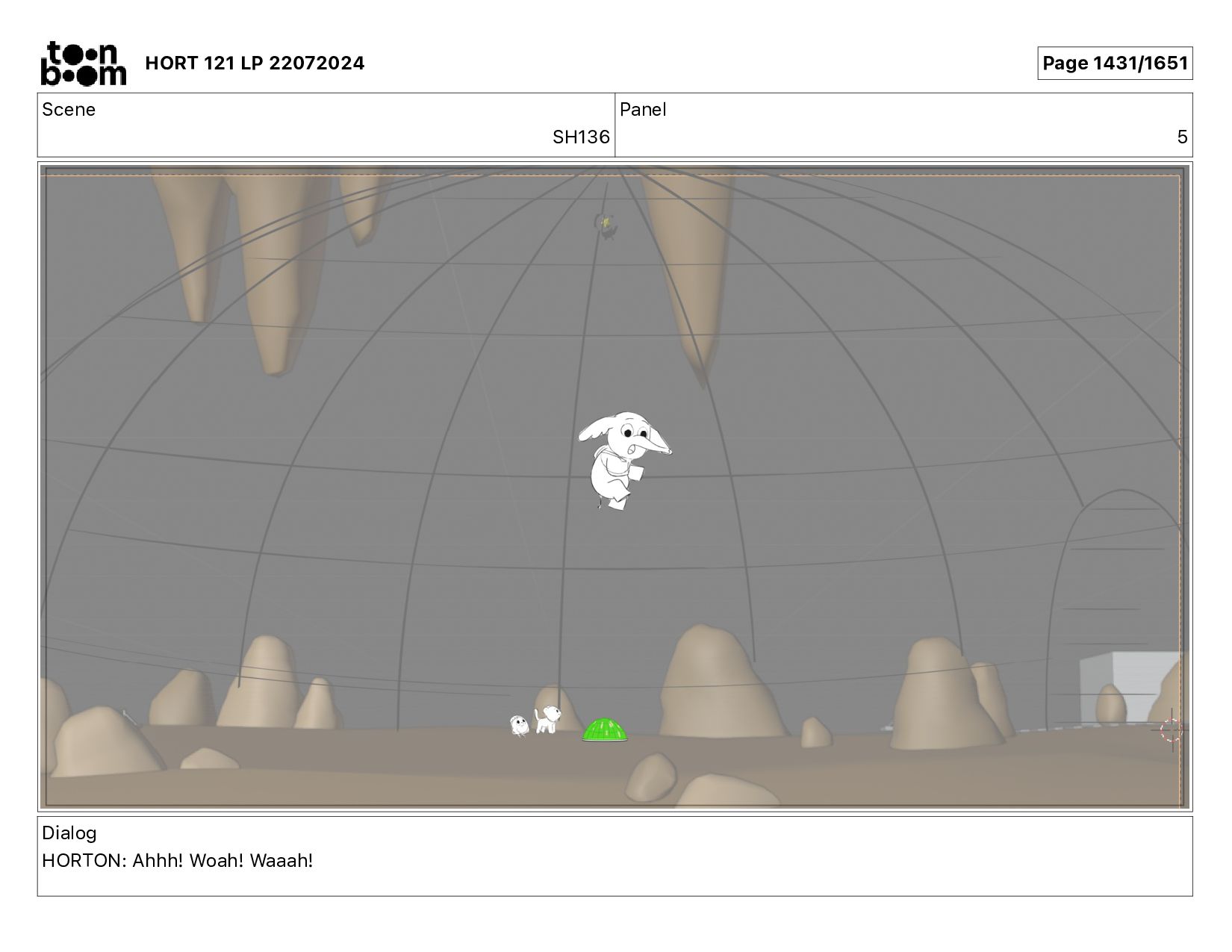
Task: Select the title text HORT 121 LP 22072024
Action: click(x=255, y=63)
